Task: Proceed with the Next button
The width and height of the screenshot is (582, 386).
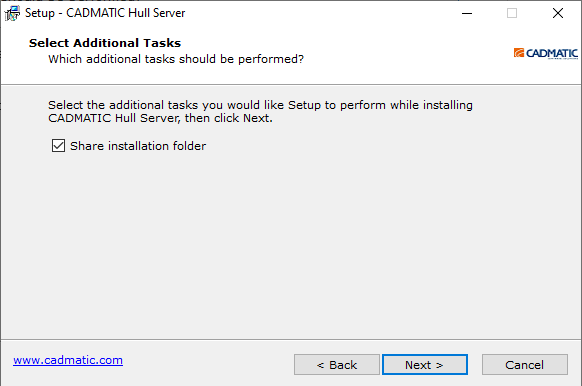Action: 425,365
